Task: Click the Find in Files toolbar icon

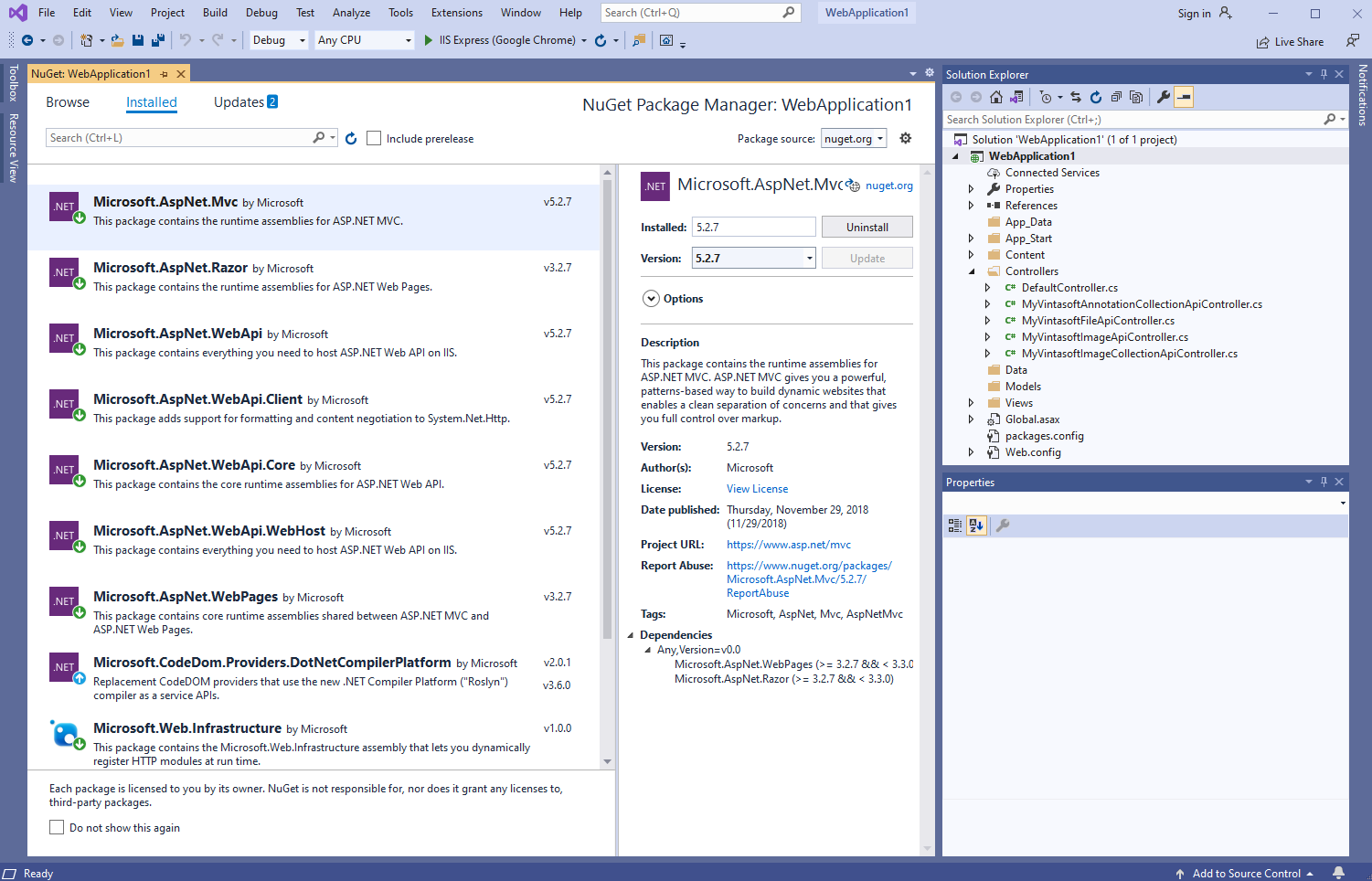Action: (x=639, y=40)
